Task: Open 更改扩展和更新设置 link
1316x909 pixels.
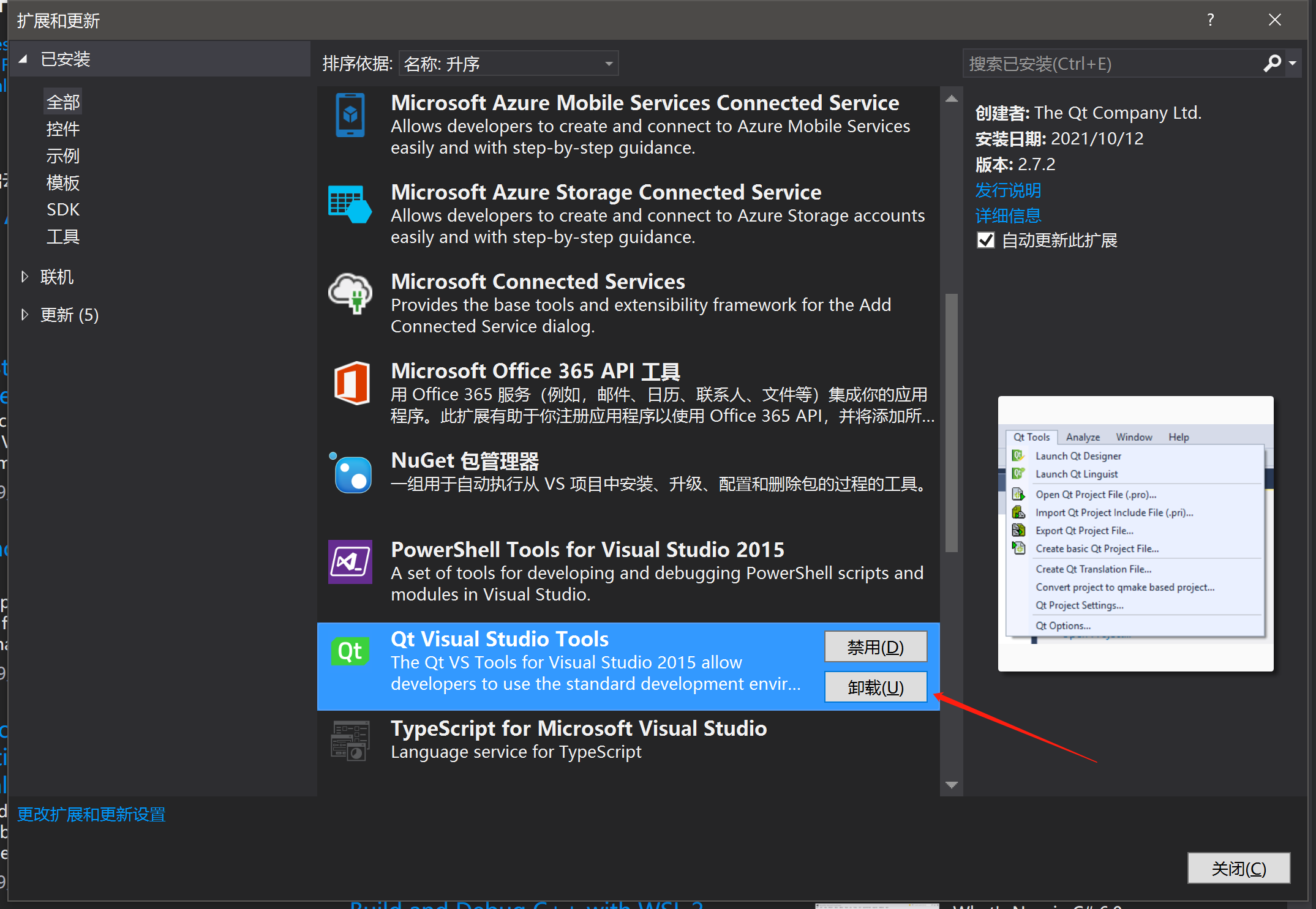Action: pyautogui.click(x=91, y=815)
